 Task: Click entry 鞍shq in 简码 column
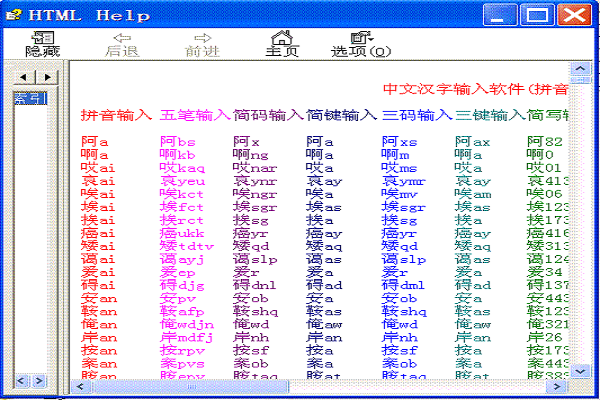tap(255, 311)
